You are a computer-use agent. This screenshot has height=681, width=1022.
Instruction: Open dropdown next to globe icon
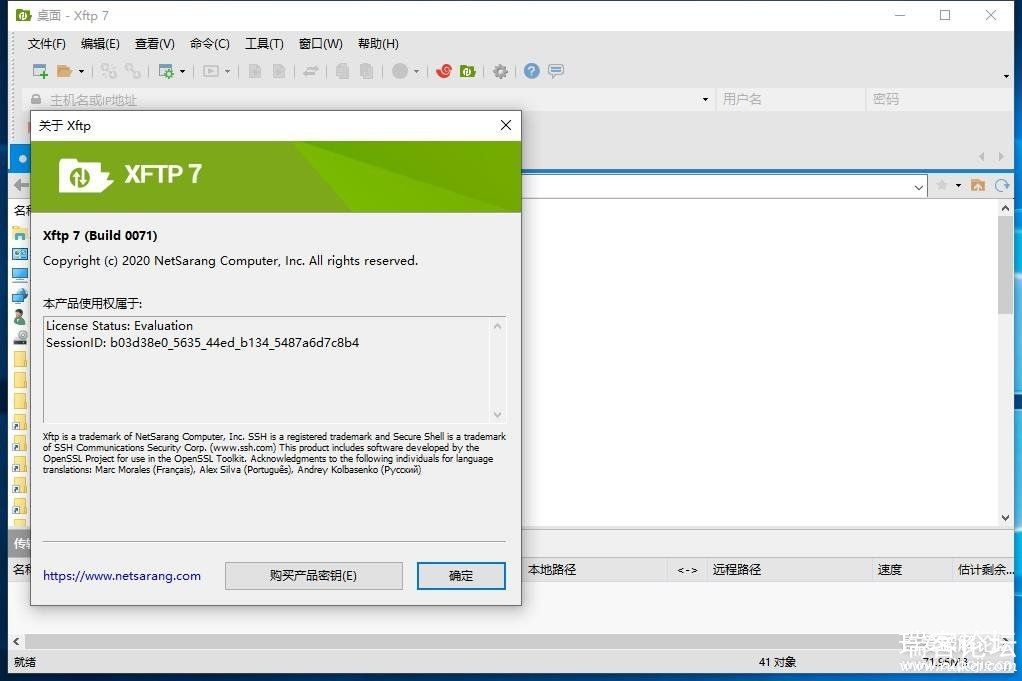(x=416, y=71)
